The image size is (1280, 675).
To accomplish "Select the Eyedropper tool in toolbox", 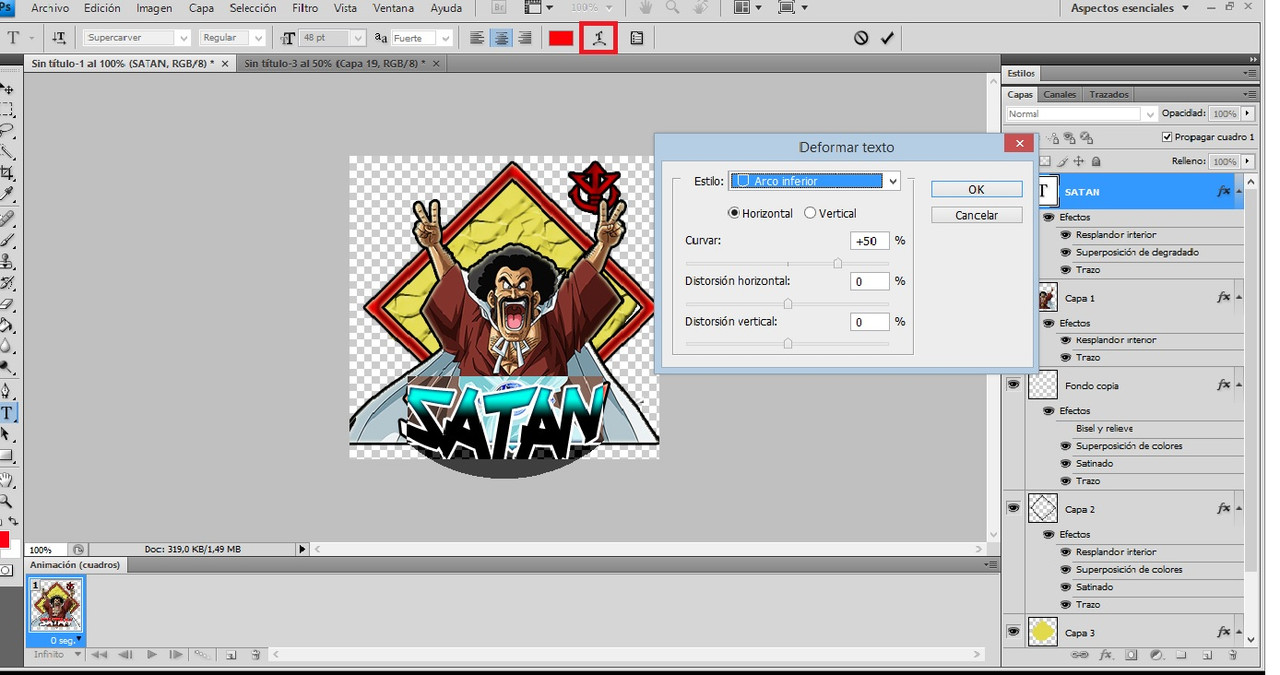I will (x=7, y=194).
